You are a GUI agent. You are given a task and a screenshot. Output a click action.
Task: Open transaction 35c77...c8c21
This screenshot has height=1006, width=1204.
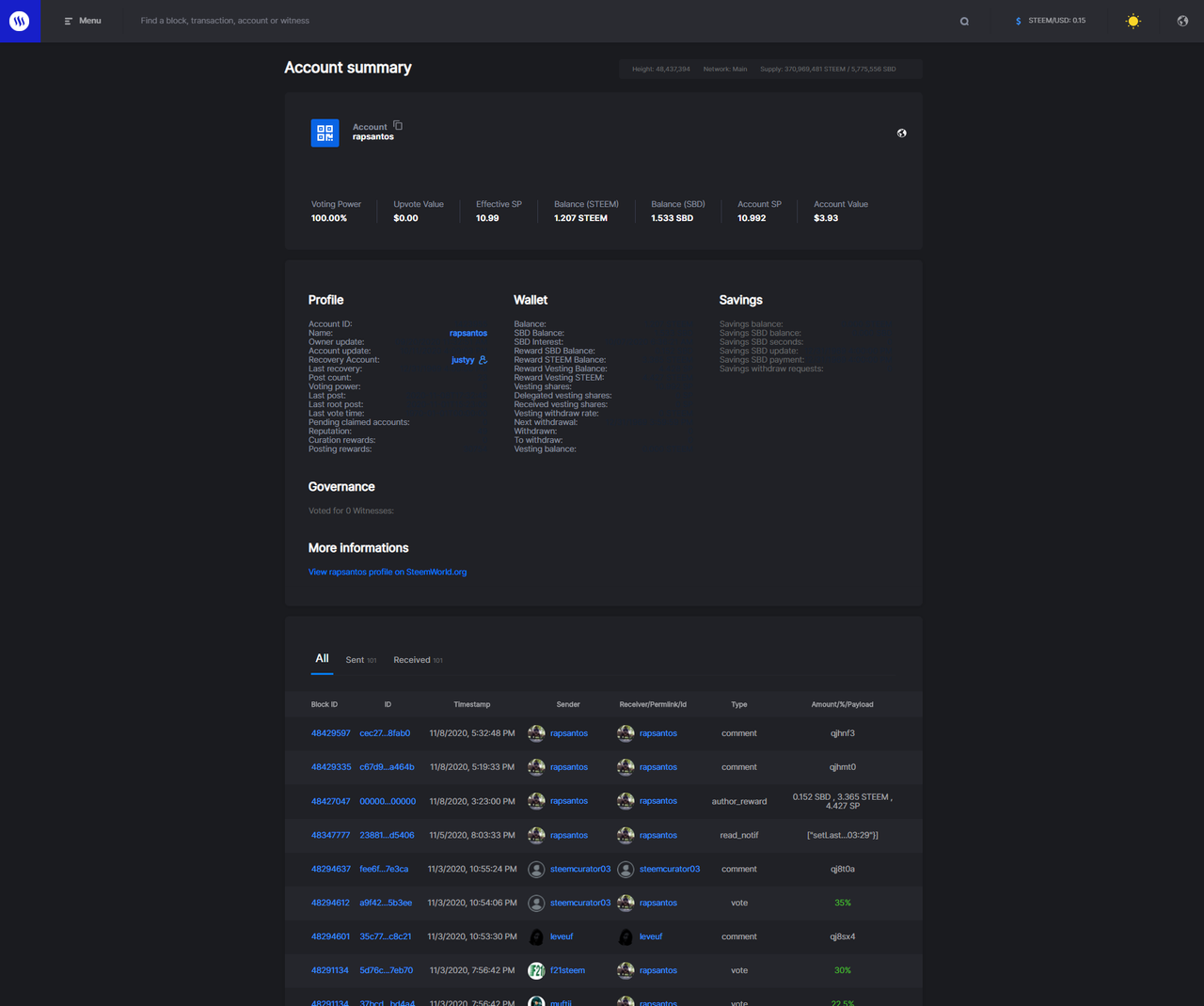pyautogui.click(x=385, y=936)
